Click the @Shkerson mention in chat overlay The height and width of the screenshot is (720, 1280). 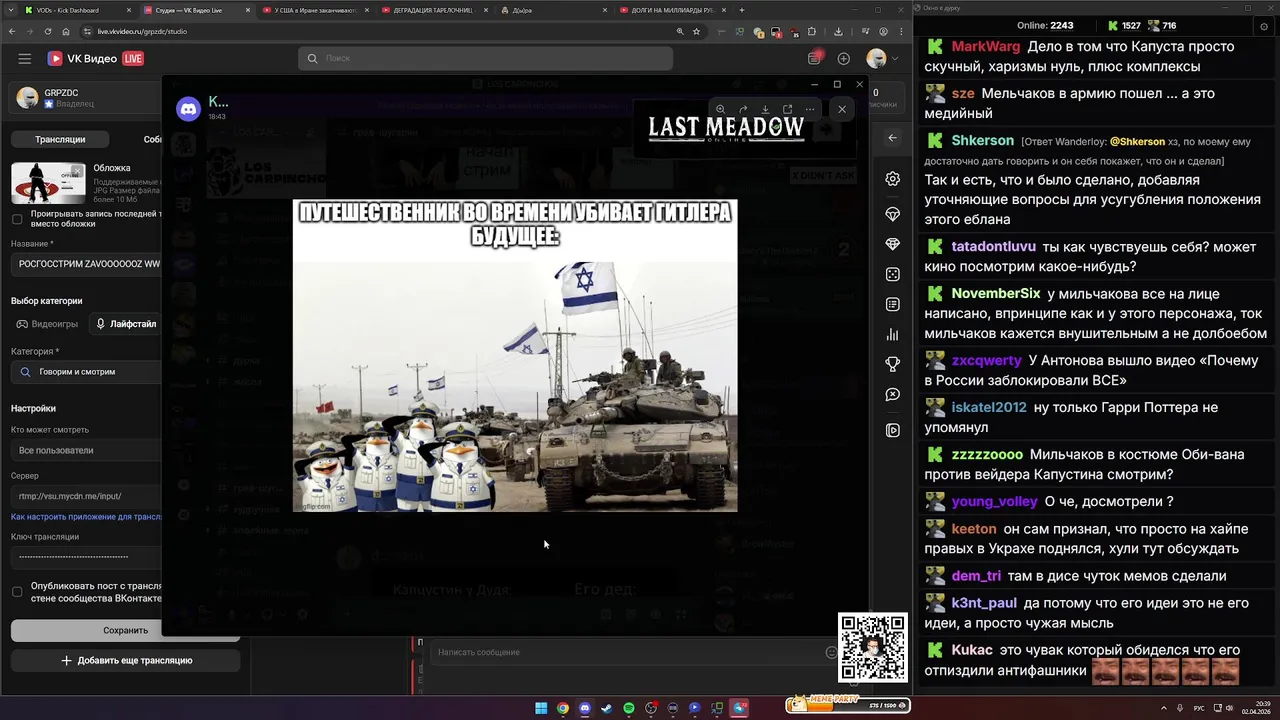click(x=1137, y=142)
